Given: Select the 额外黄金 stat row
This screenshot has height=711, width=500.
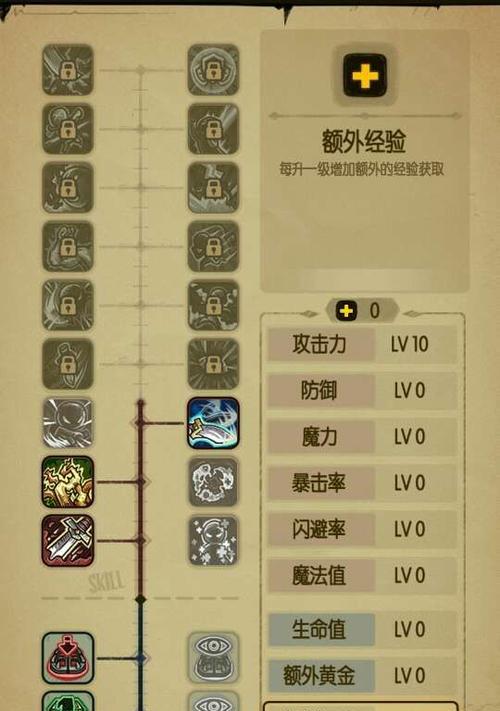Looking at the screenshot, I should coord(362,676).
